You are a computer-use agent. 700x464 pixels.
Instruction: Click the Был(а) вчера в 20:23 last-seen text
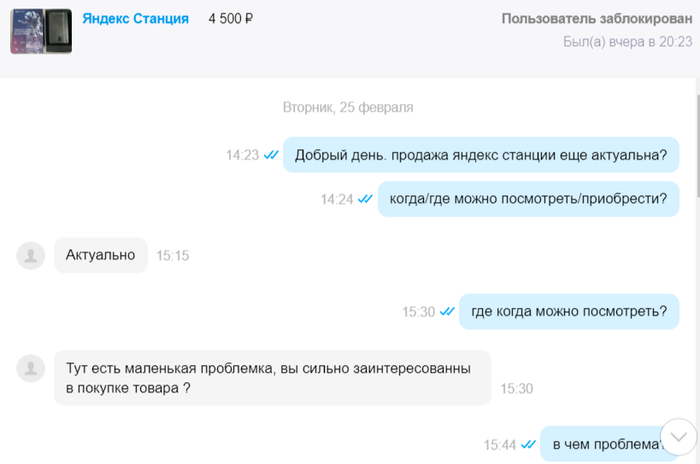tap(626, 42)
